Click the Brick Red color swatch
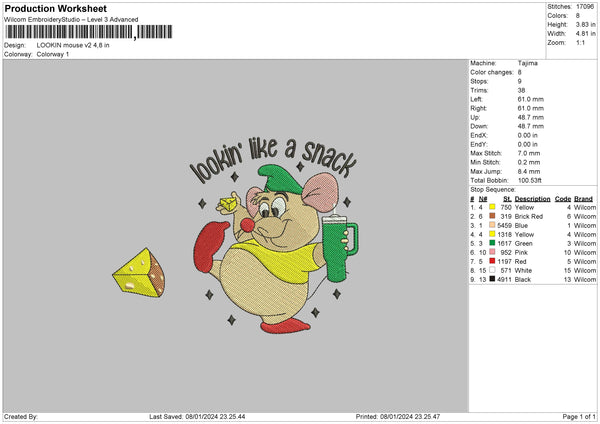 (x=492, y=216)
